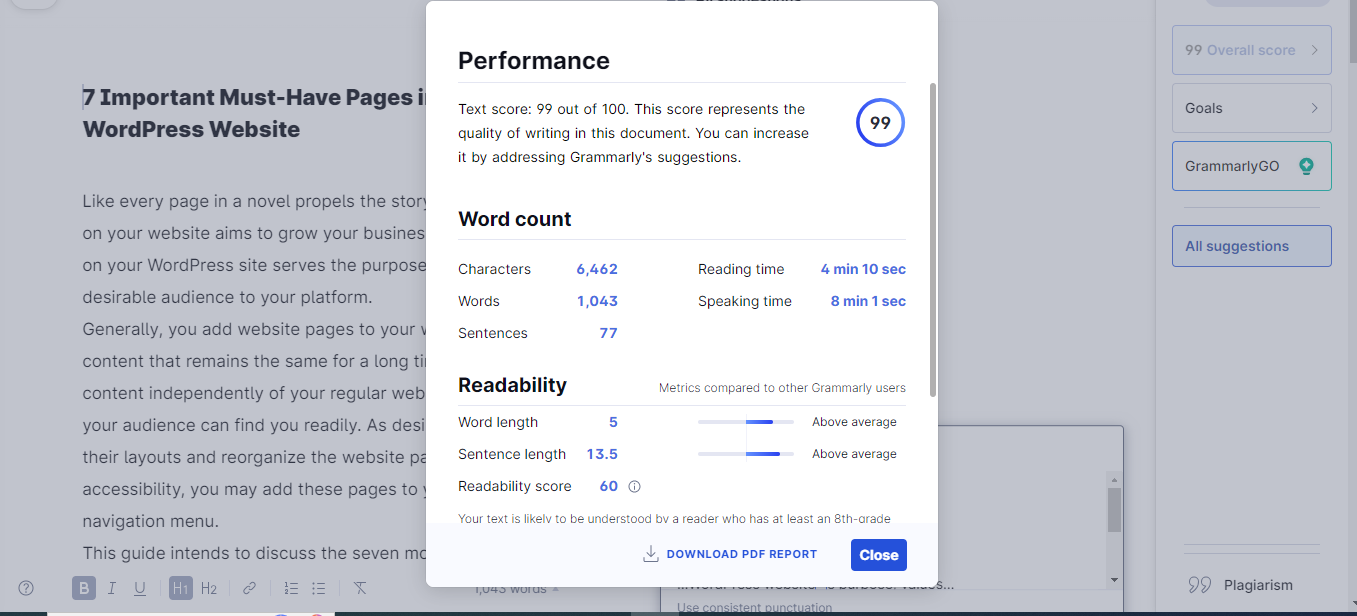
Task: Toggle bold formatting in editor toolbar
Action: (84, 588)
